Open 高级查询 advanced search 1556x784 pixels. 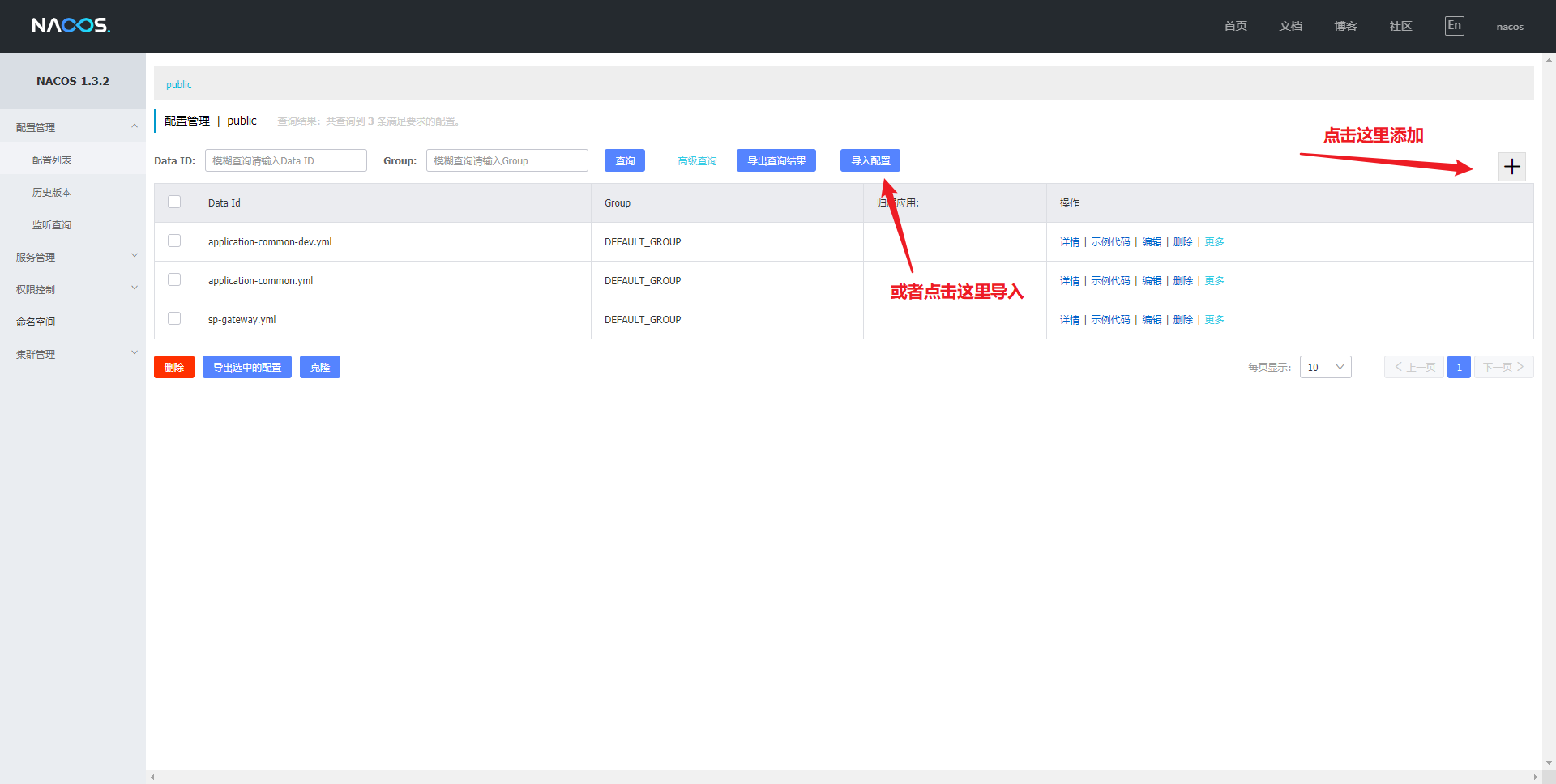tap(697, 161)
